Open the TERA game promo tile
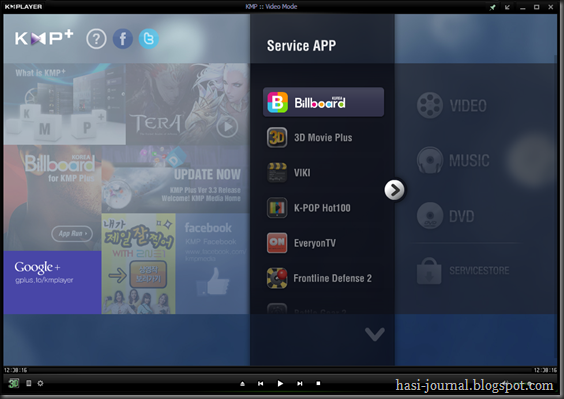Screen dimensions: 564x399 [187, 104]
